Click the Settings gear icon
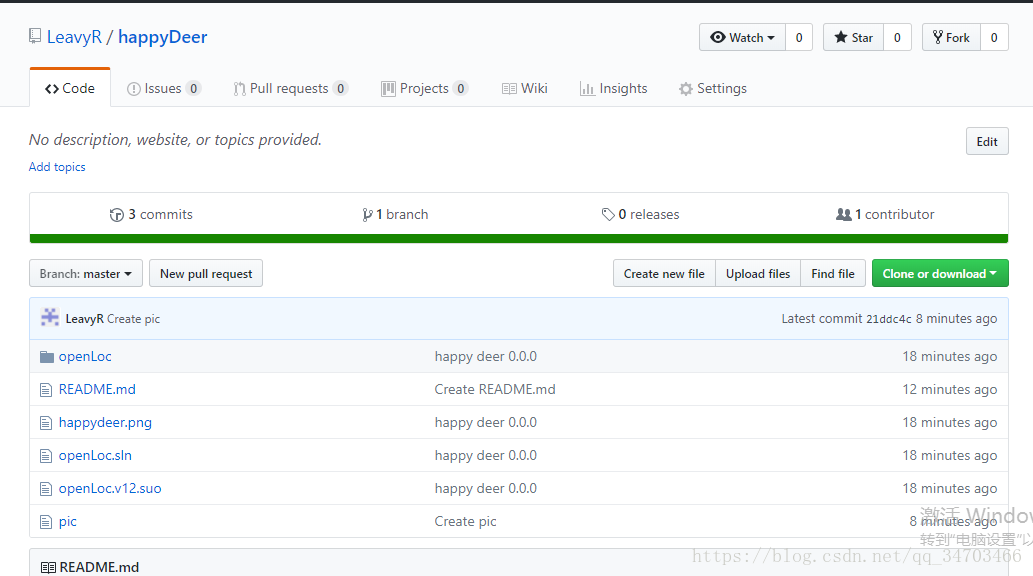Image resolution: width=1033 pixels, height=576 pixels. [x=686, y=89]
